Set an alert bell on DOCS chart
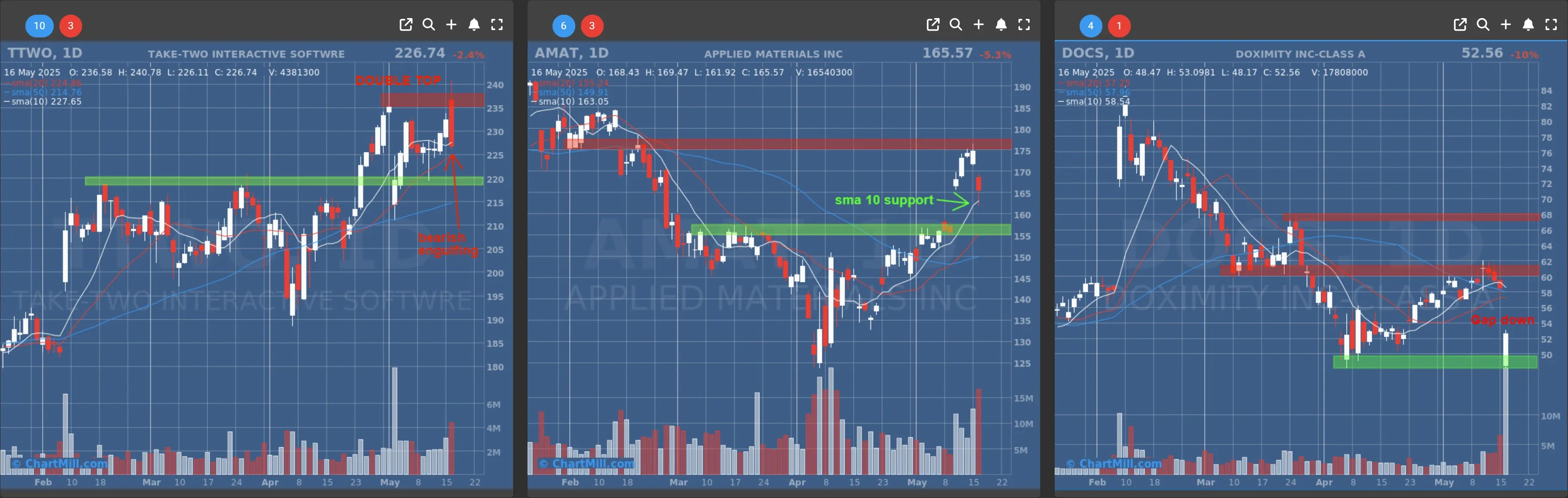 click(x=1528, y=25)
